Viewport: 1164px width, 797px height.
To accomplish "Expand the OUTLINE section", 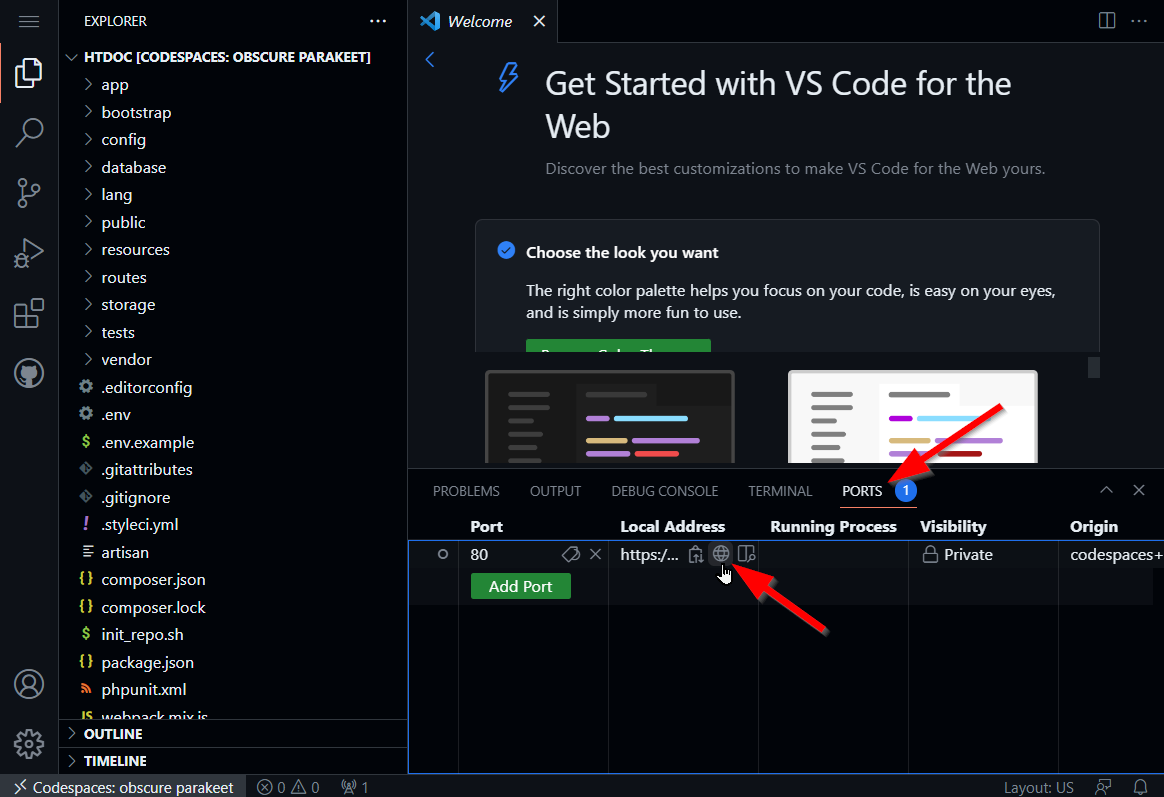I will (x=233, y=734).
